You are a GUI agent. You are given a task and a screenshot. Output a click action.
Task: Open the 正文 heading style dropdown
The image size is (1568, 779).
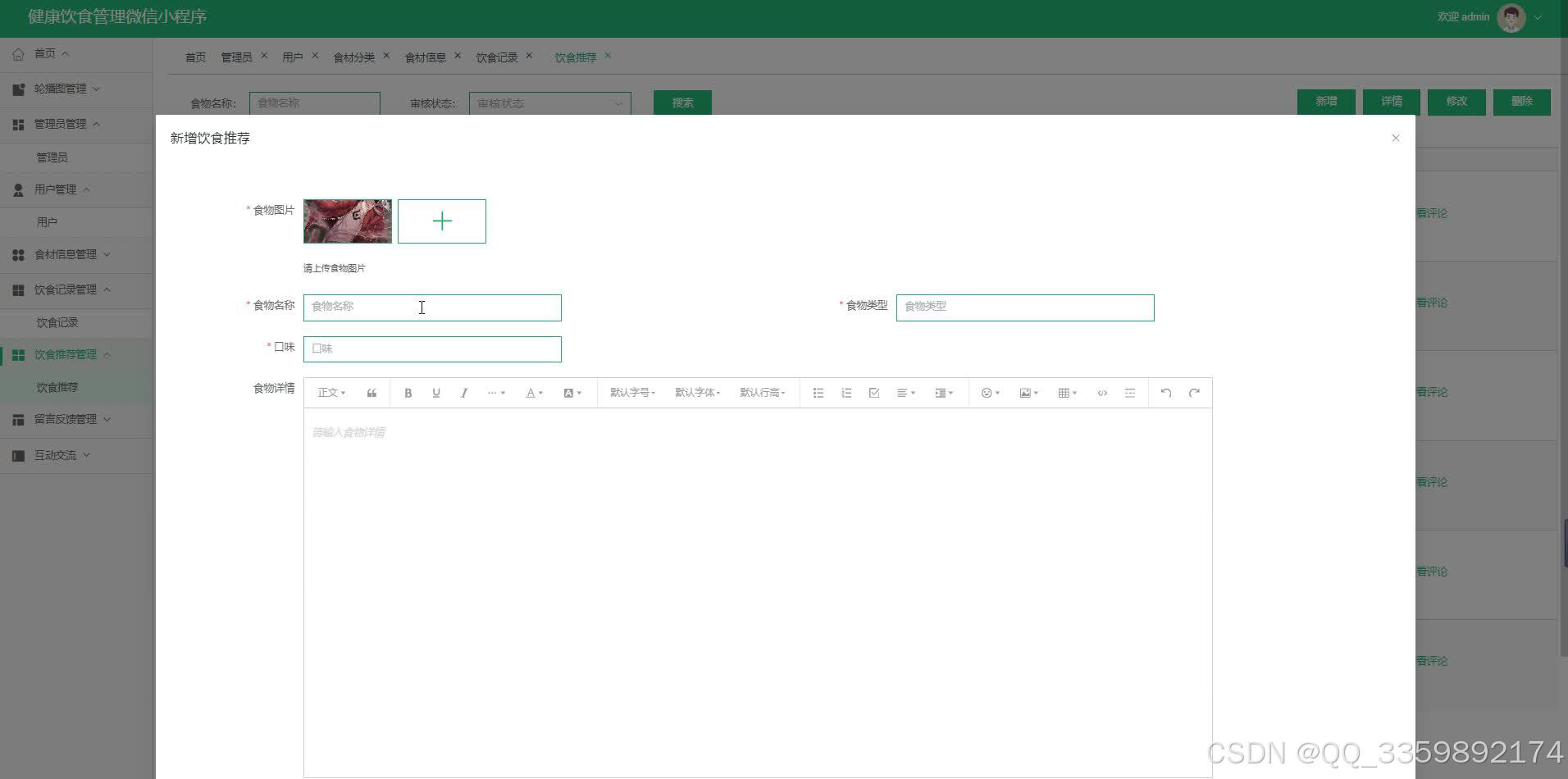click(331, 393)
